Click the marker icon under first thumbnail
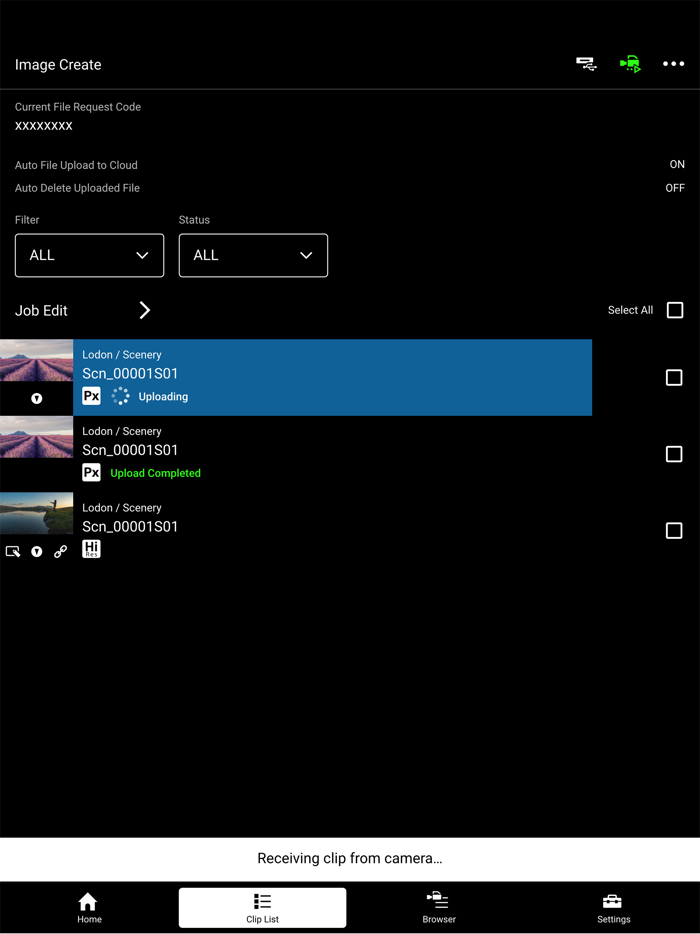 coord(36,398)
